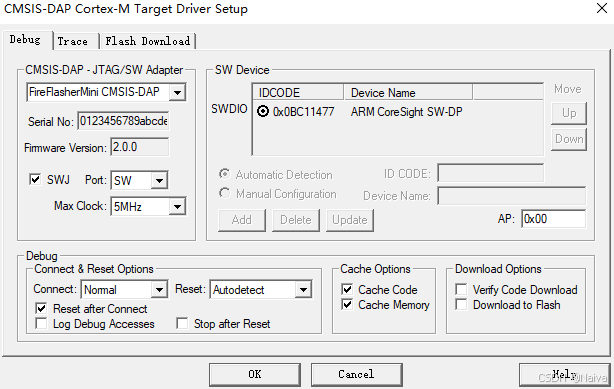This screenshot has height=389, width=614.
Task: Select the Automatic Detection radio button
Action: pos(224,174)
